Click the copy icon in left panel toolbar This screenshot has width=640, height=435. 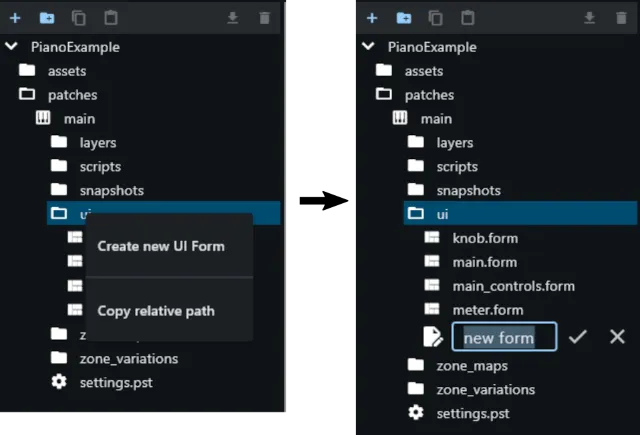[x=79, y=18]
